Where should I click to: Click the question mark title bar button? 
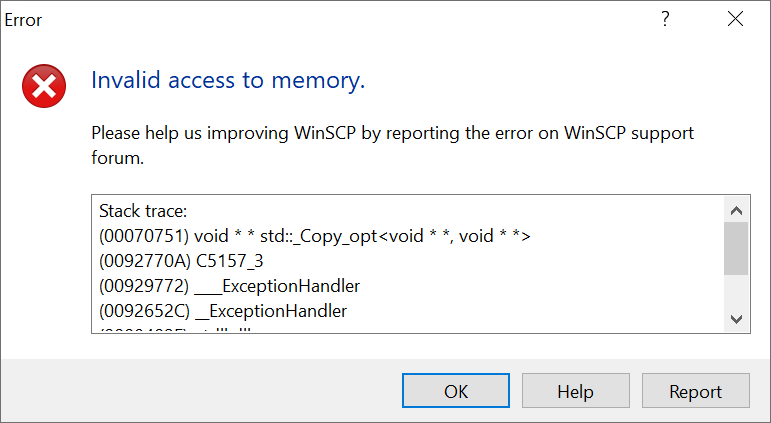coord(665,20)
